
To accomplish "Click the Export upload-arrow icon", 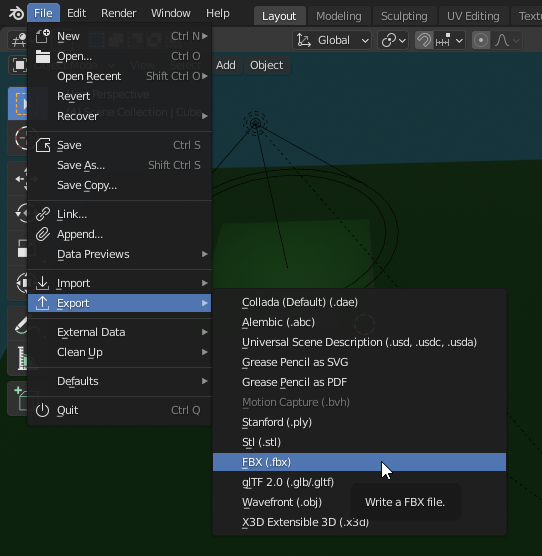I will coord(43,303).
